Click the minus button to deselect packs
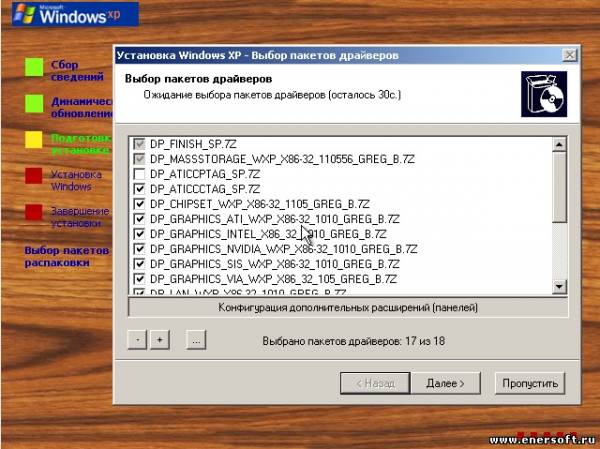The height and width of the screenshot is (449, 600). point(137,340)
